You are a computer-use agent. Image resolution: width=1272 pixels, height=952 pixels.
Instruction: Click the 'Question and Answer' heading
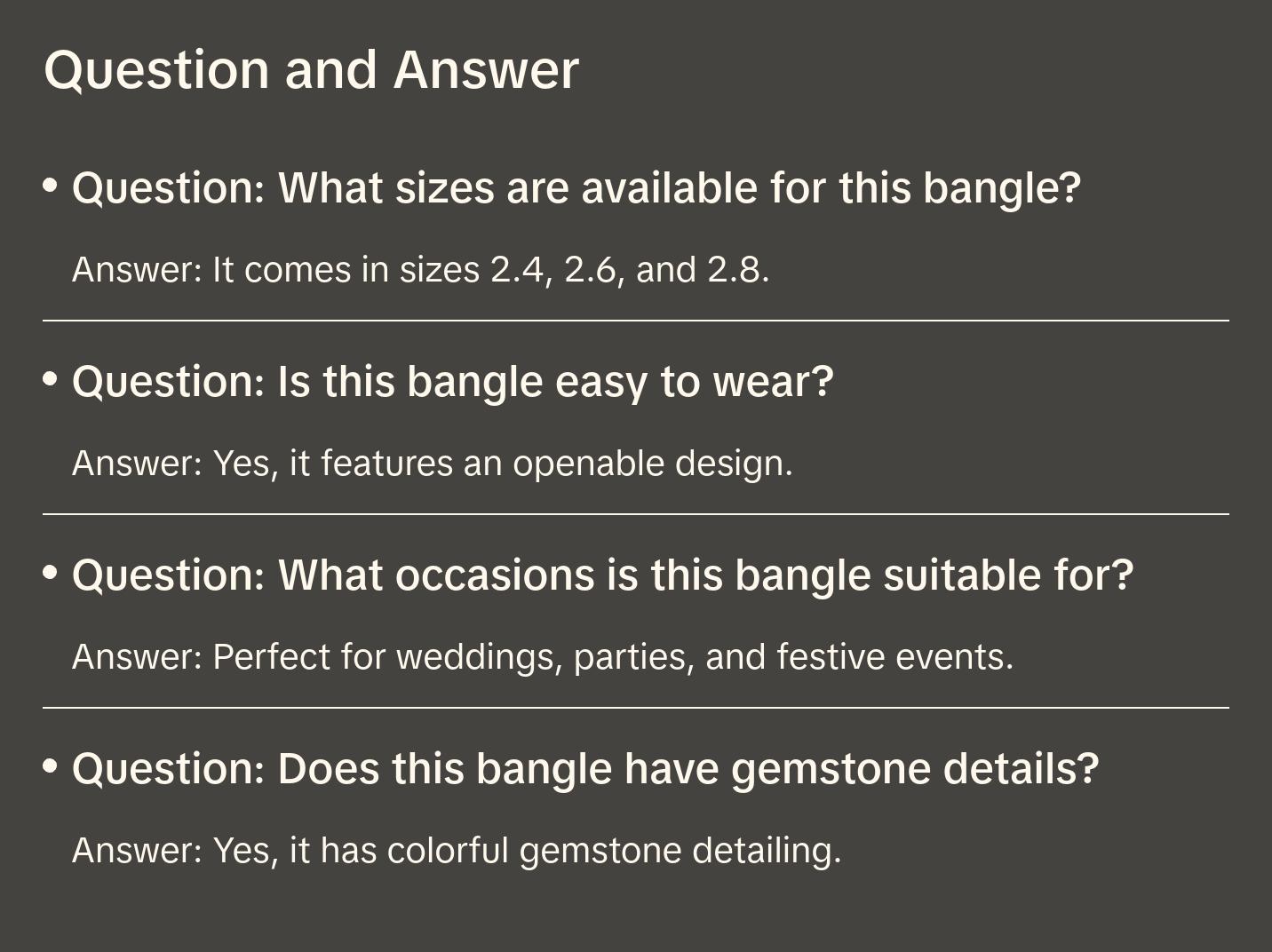[x=311, y=69]
